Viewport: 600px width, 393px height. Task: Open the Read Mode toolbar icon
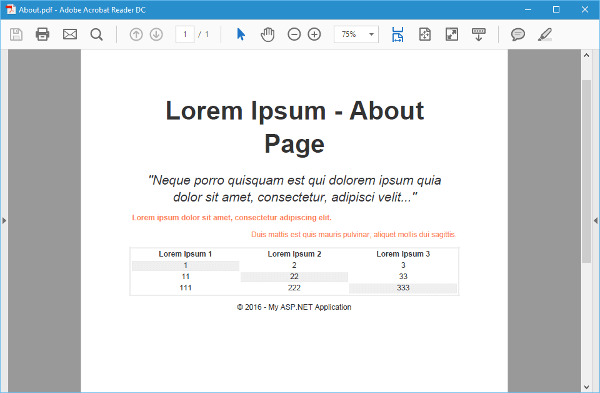[479, 34]
